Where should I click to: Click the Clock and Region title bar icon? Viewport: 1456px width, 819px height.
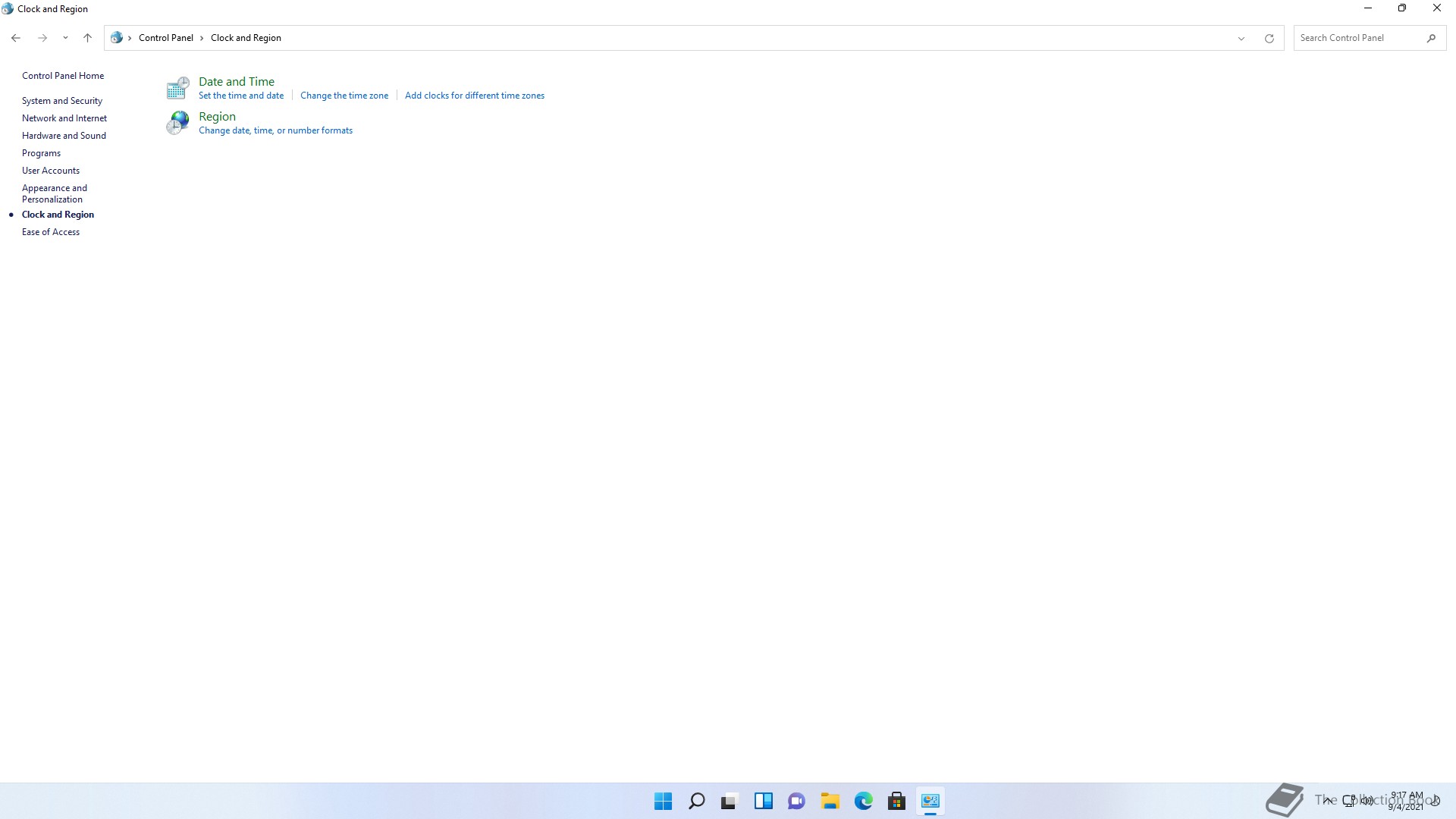tap(8, 9)
